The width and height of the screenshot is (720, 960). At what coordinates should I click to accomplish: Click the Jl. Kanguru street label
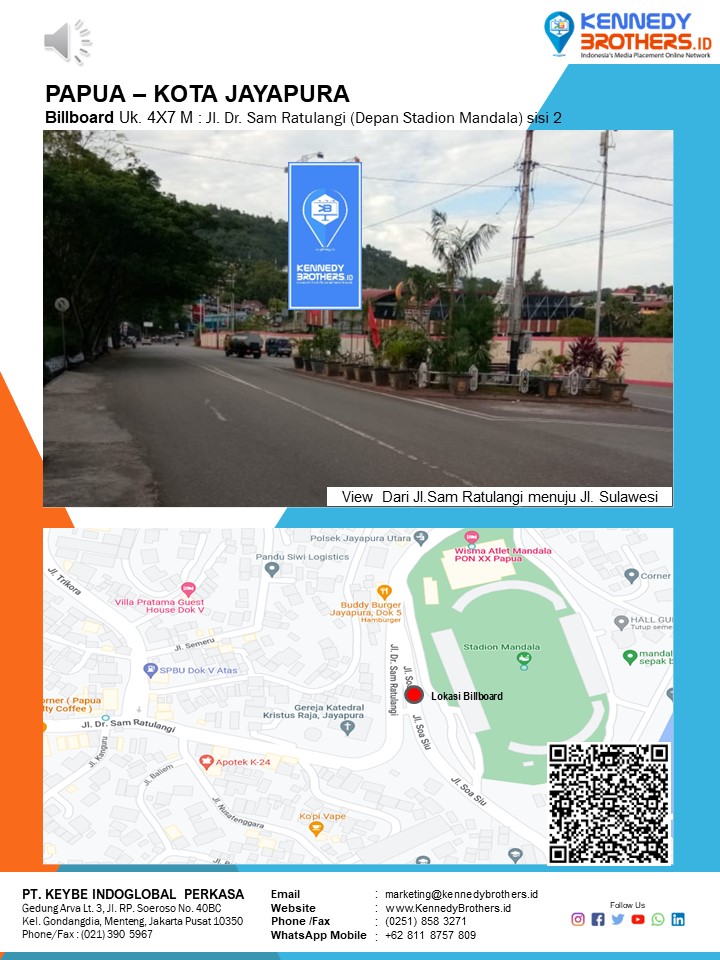(x=98, y=752)
